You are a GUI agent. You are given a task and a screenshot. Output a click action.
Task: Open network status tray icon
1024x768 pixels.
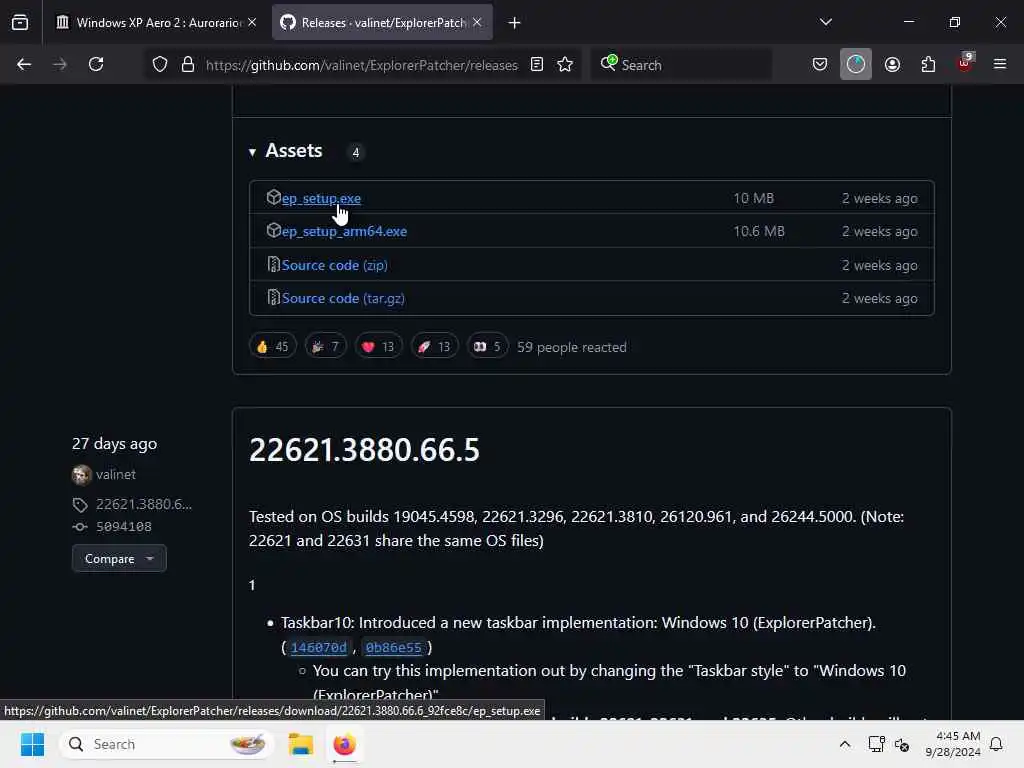click(x=876, y=744)
